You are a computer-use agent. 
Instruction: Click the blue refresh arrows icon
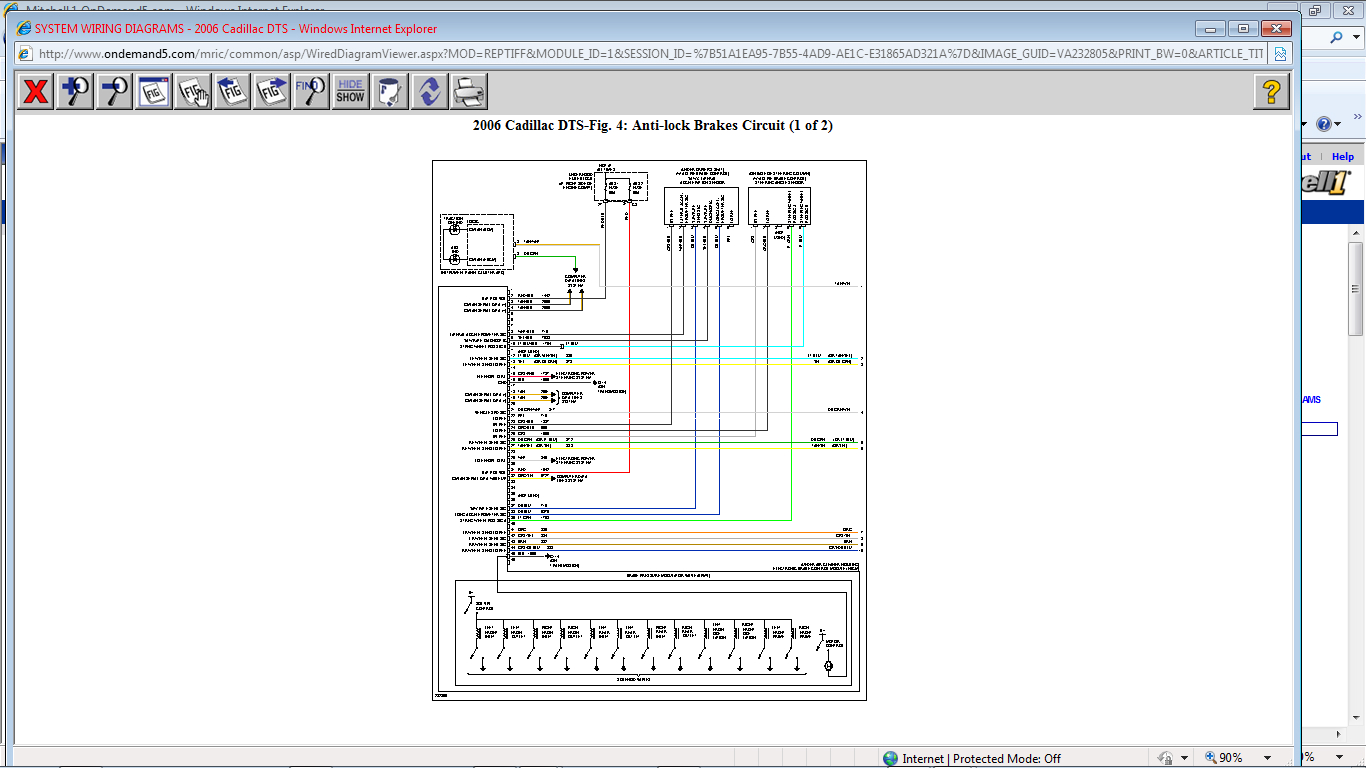429,92
